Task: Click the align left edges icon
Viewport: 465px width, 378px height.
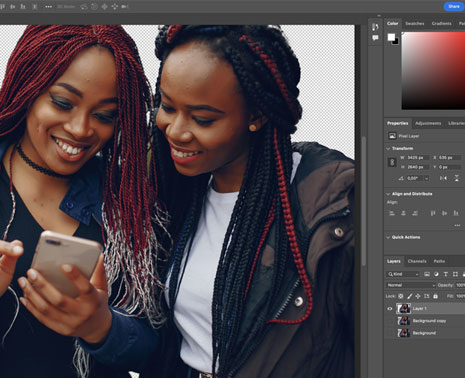Action: click(x=392, y=213)
